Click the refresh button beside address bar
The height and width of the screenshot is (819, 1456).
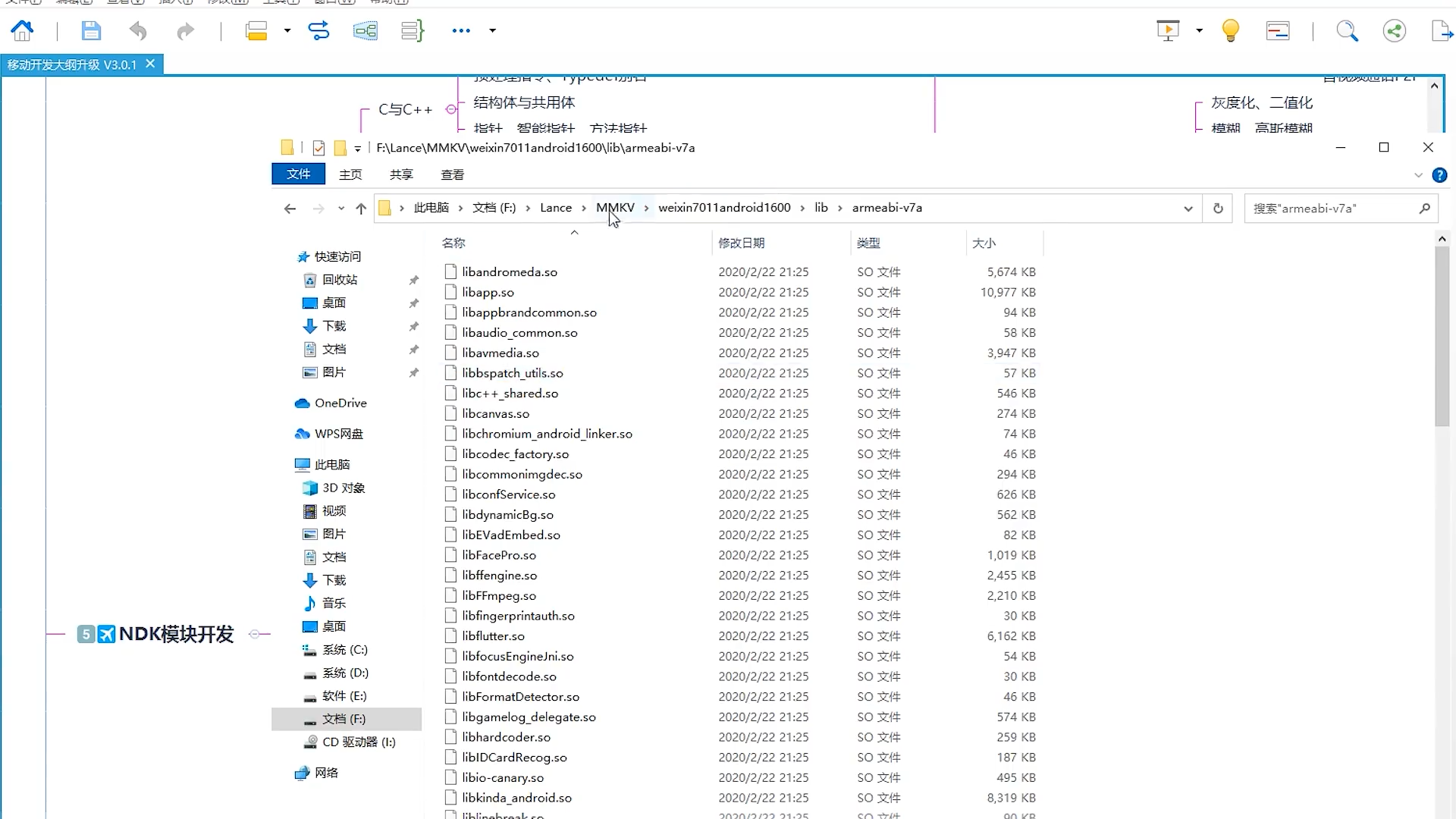1218,208
